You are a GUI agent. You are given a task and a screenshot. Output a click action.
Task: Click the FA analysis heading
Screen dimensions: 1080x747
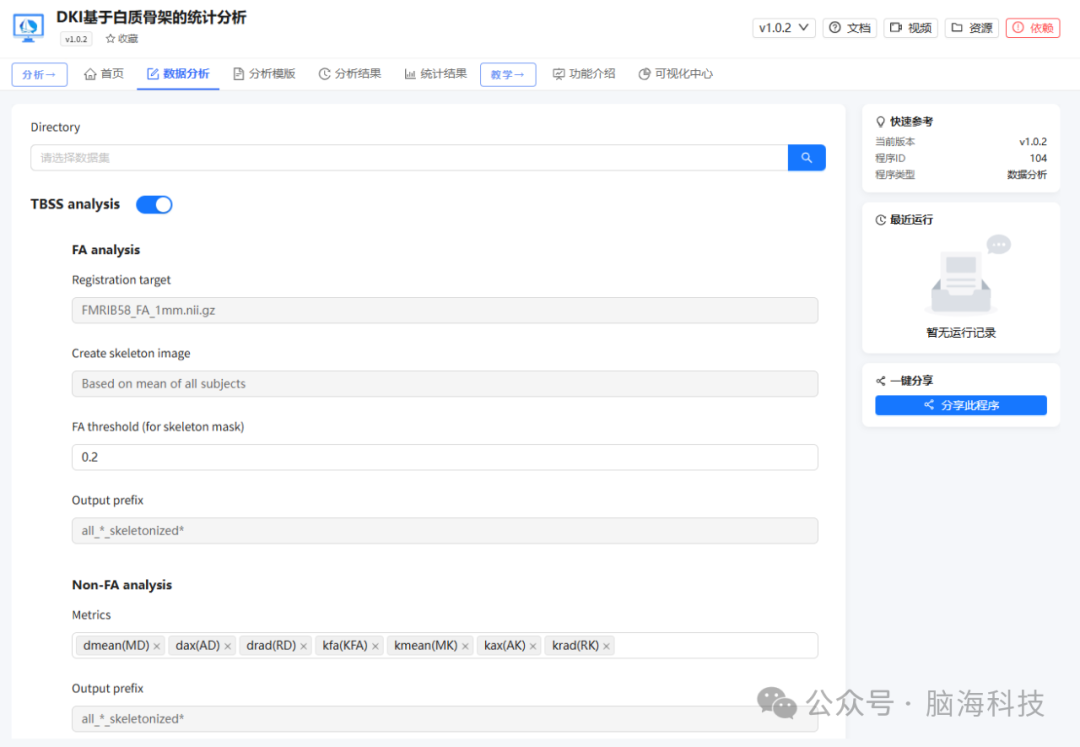pyautogui.click(x=106, y=249)
